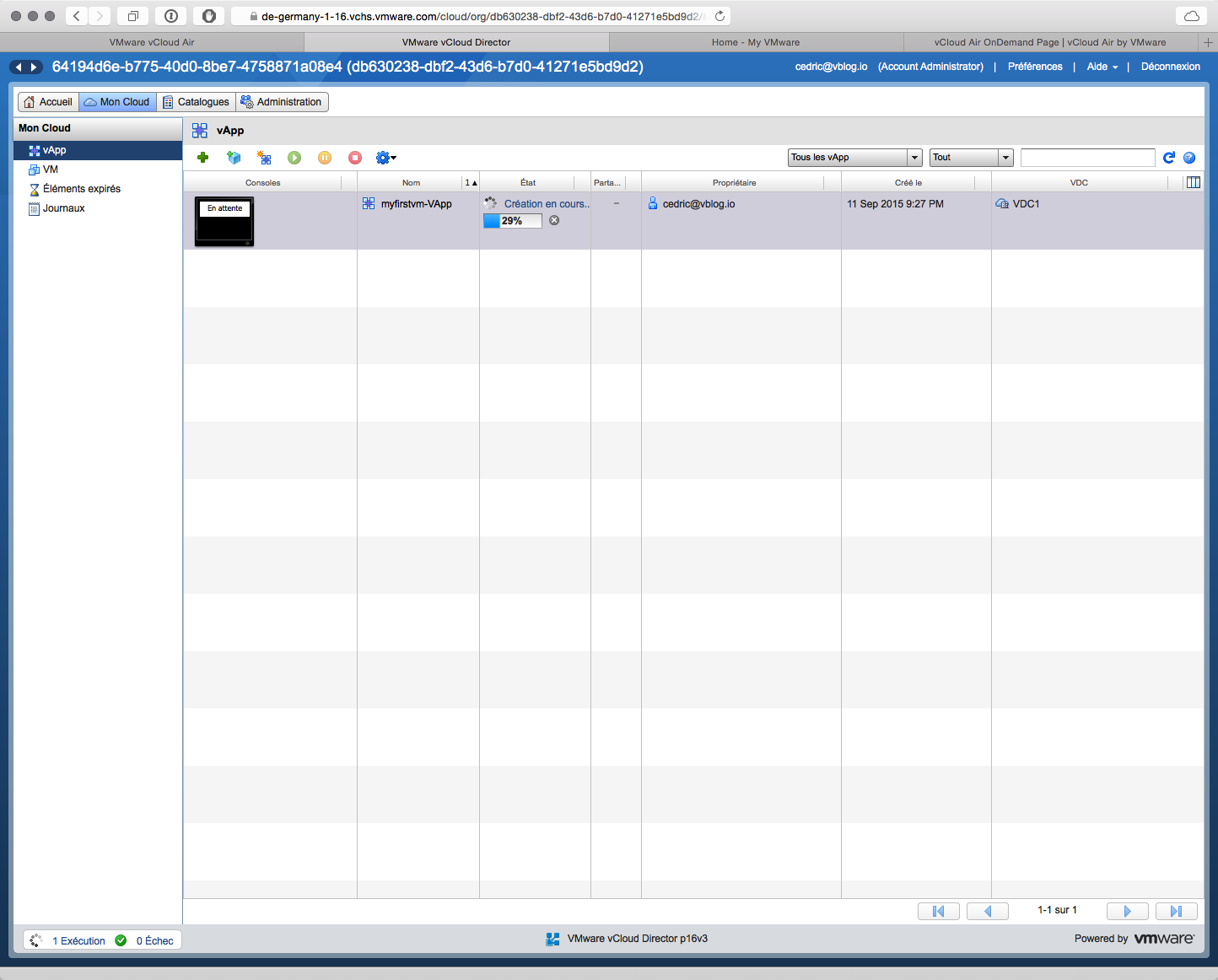Click the add vApp from catalog icon
This screenshot has width=1218, height=980.
coord(234,158)
